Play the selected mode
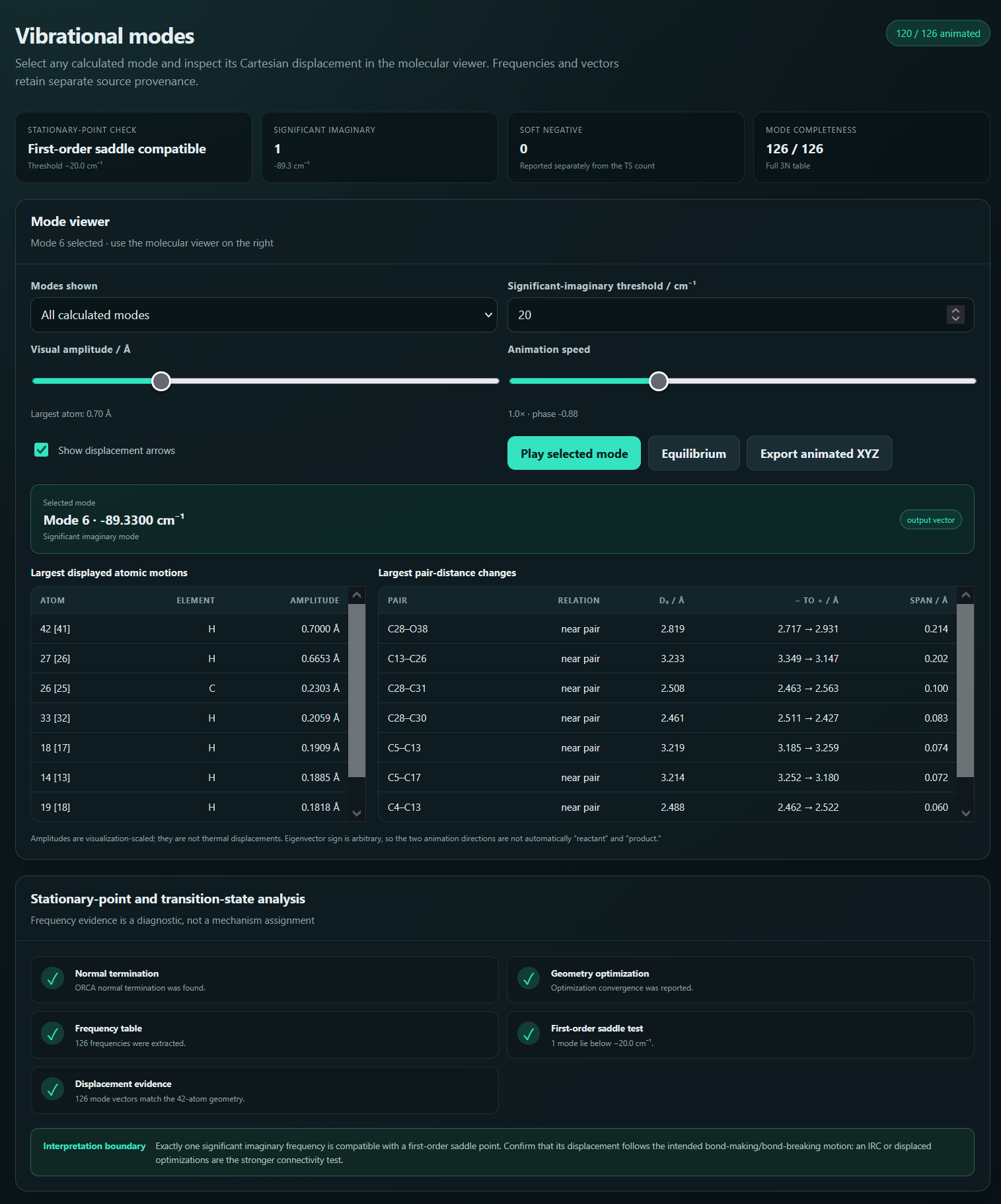This screenshot has height=1204, width=1001. [x=574, y=453]
